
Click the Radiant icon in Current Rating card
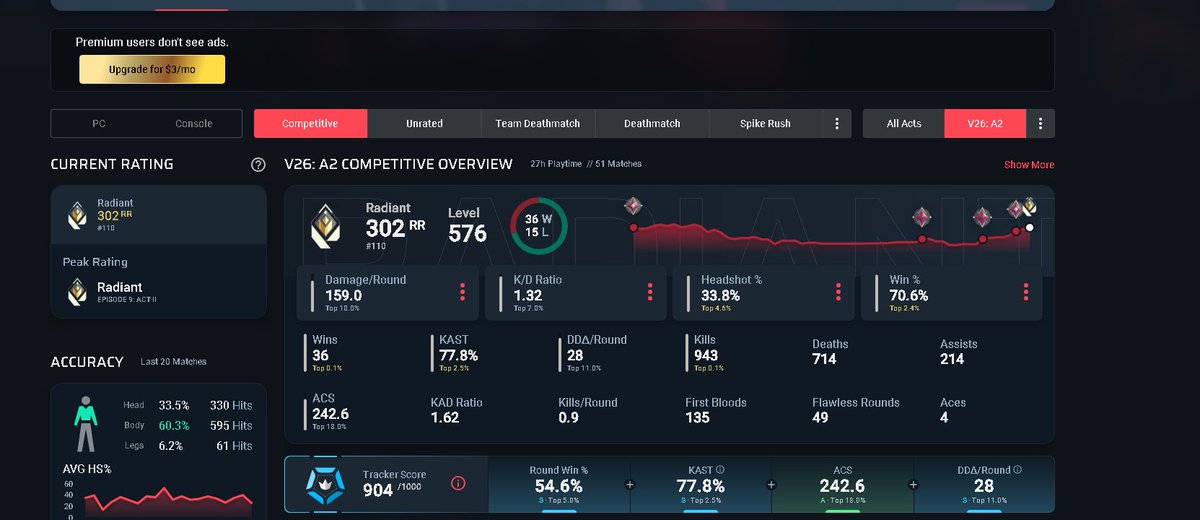(x=76, y=214)
